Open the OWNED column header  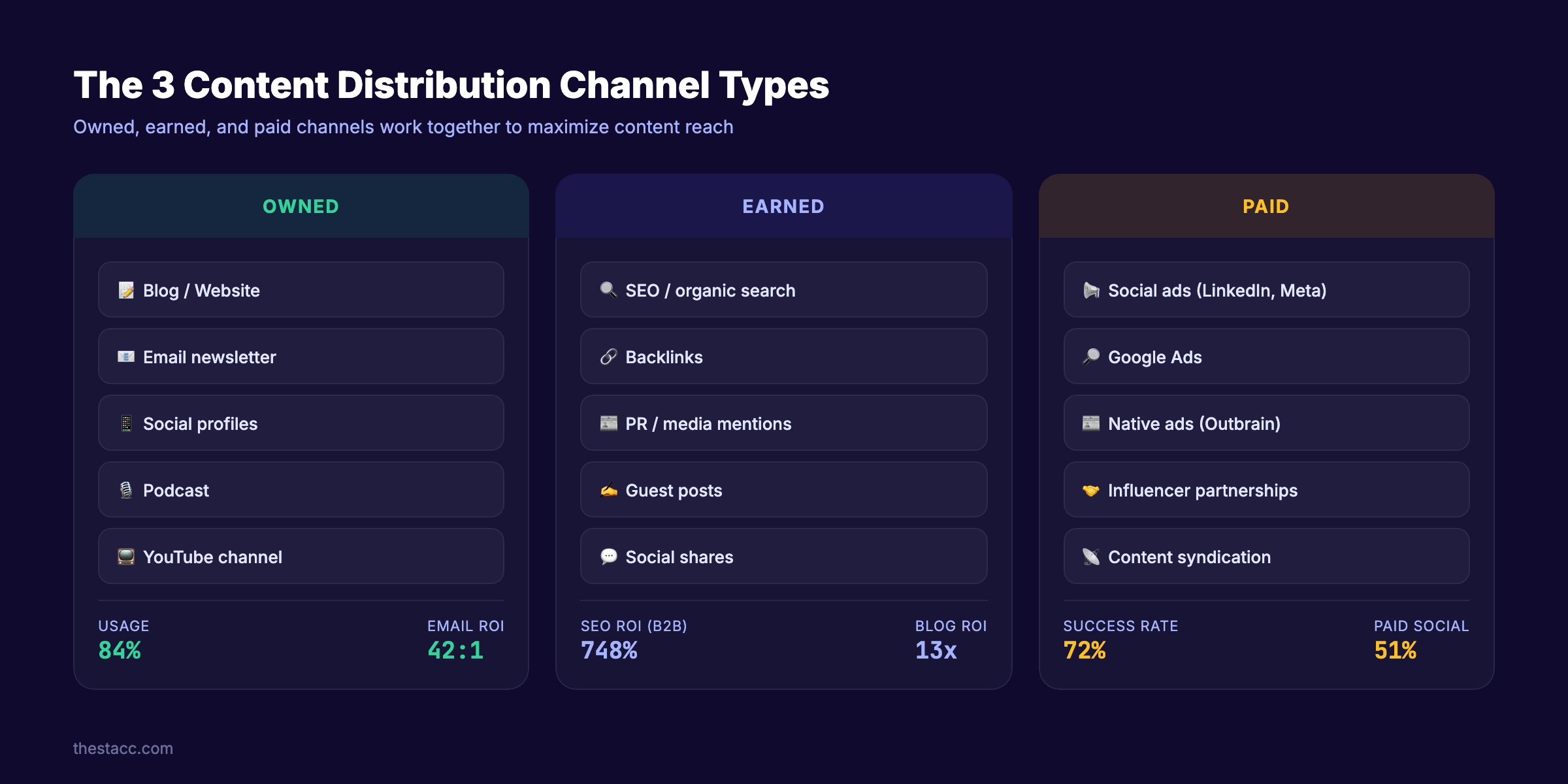[x=301, y=206]
